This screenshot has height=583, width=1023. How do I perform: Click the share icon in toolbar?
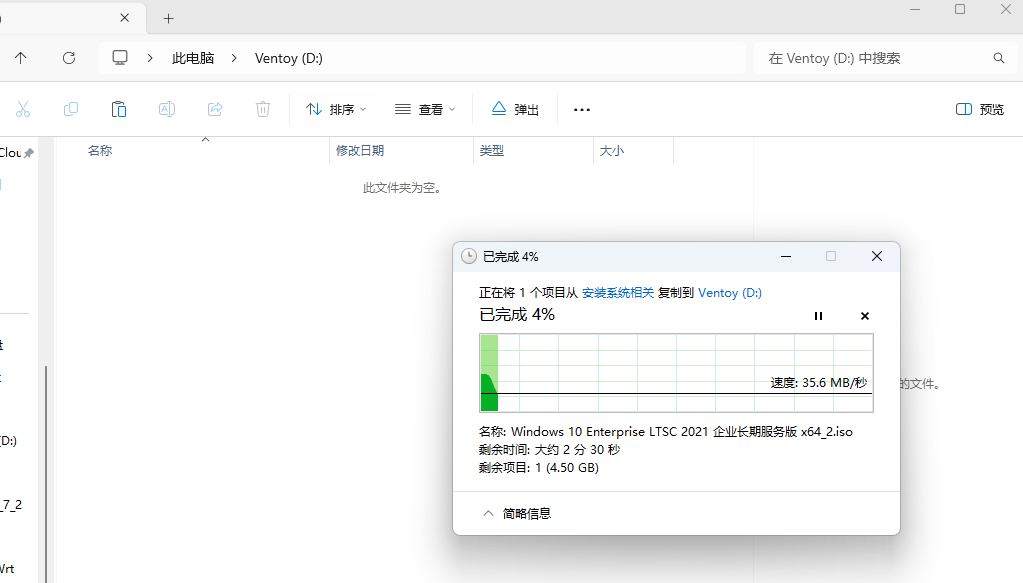click(x=215, y=109)
